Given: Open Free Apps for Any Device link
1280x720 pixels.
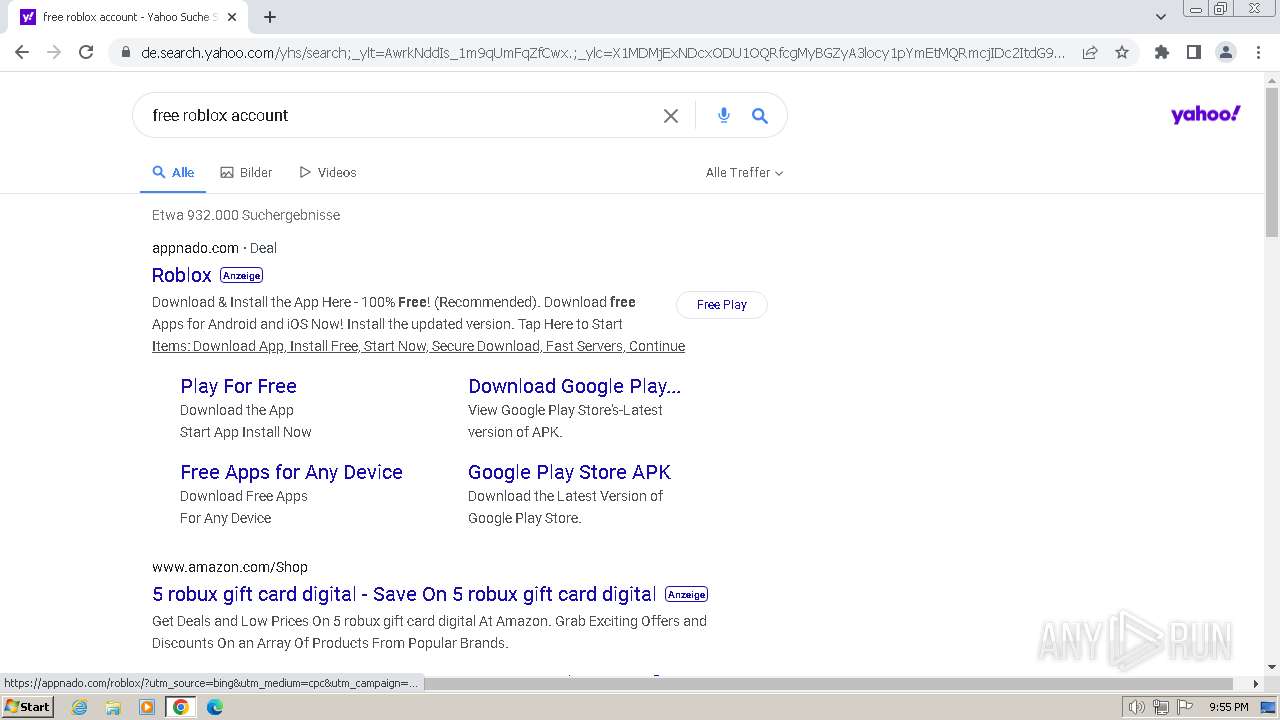Looking at the screenshot, I should (291, 472).
